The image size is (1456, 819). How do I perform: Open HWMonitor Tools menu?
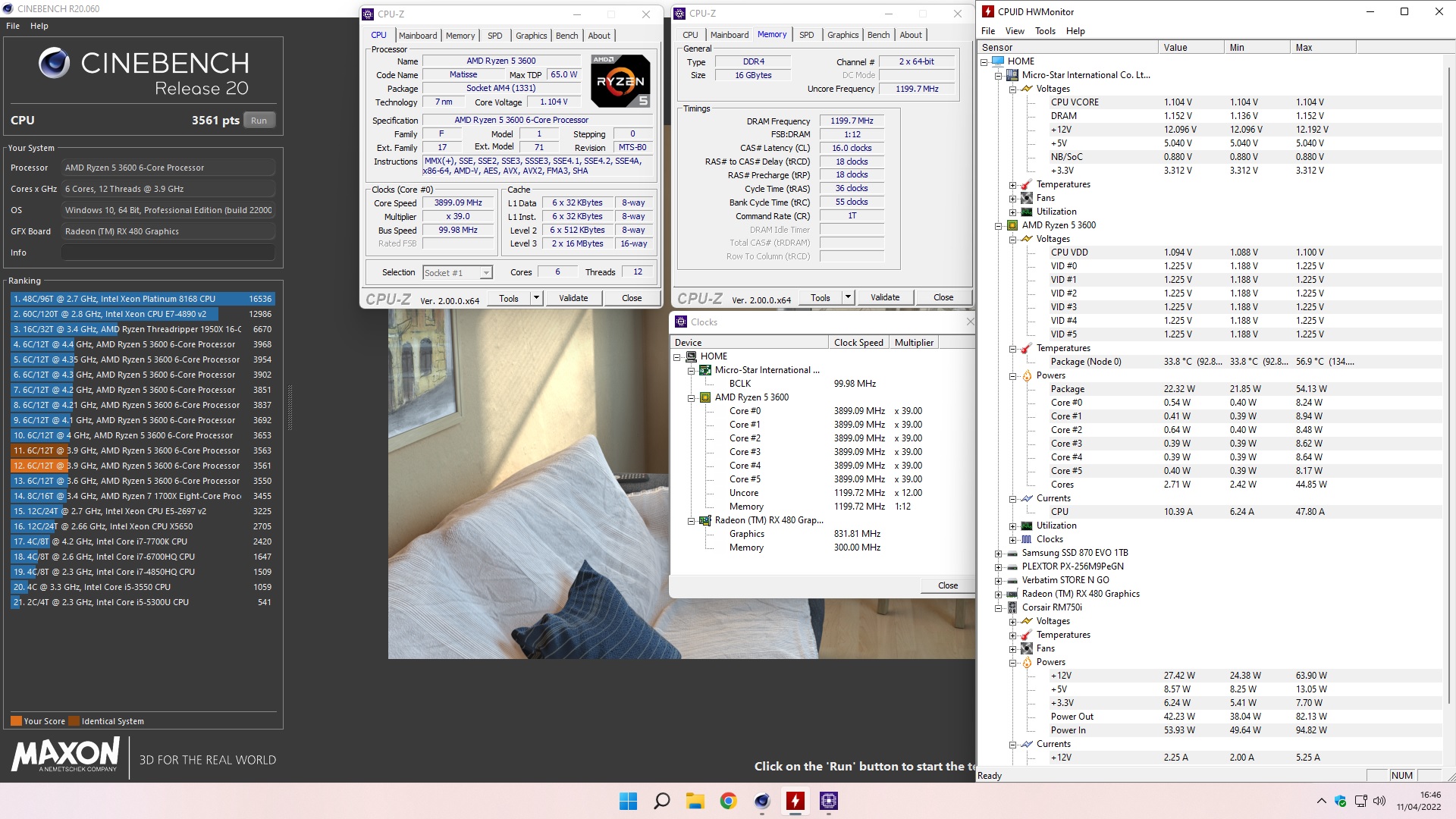1045,31
